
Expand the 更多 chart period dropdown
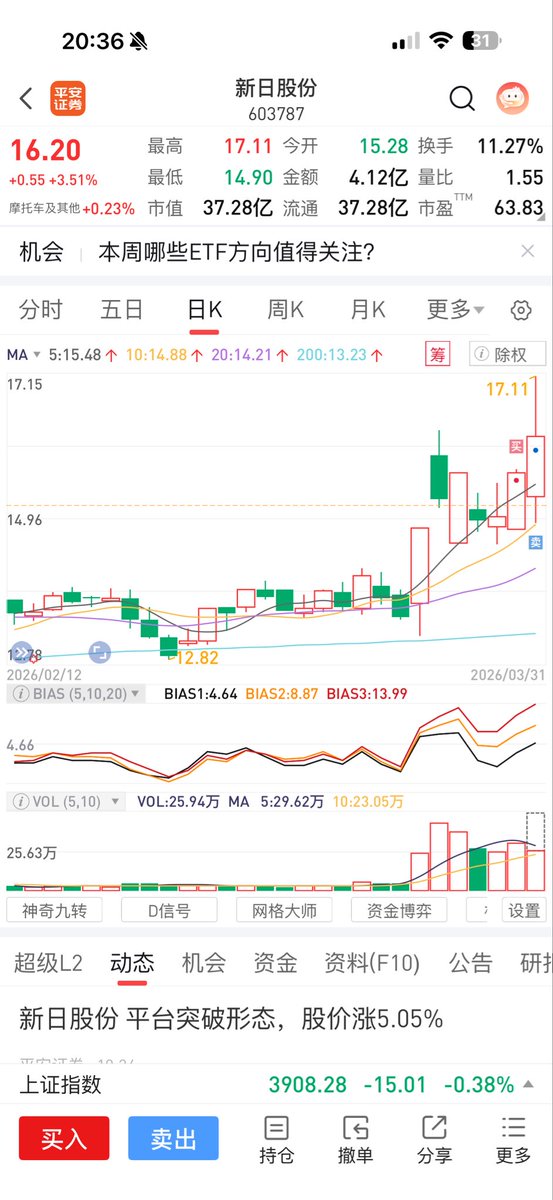pyautogui.click(x=455, y=310)
